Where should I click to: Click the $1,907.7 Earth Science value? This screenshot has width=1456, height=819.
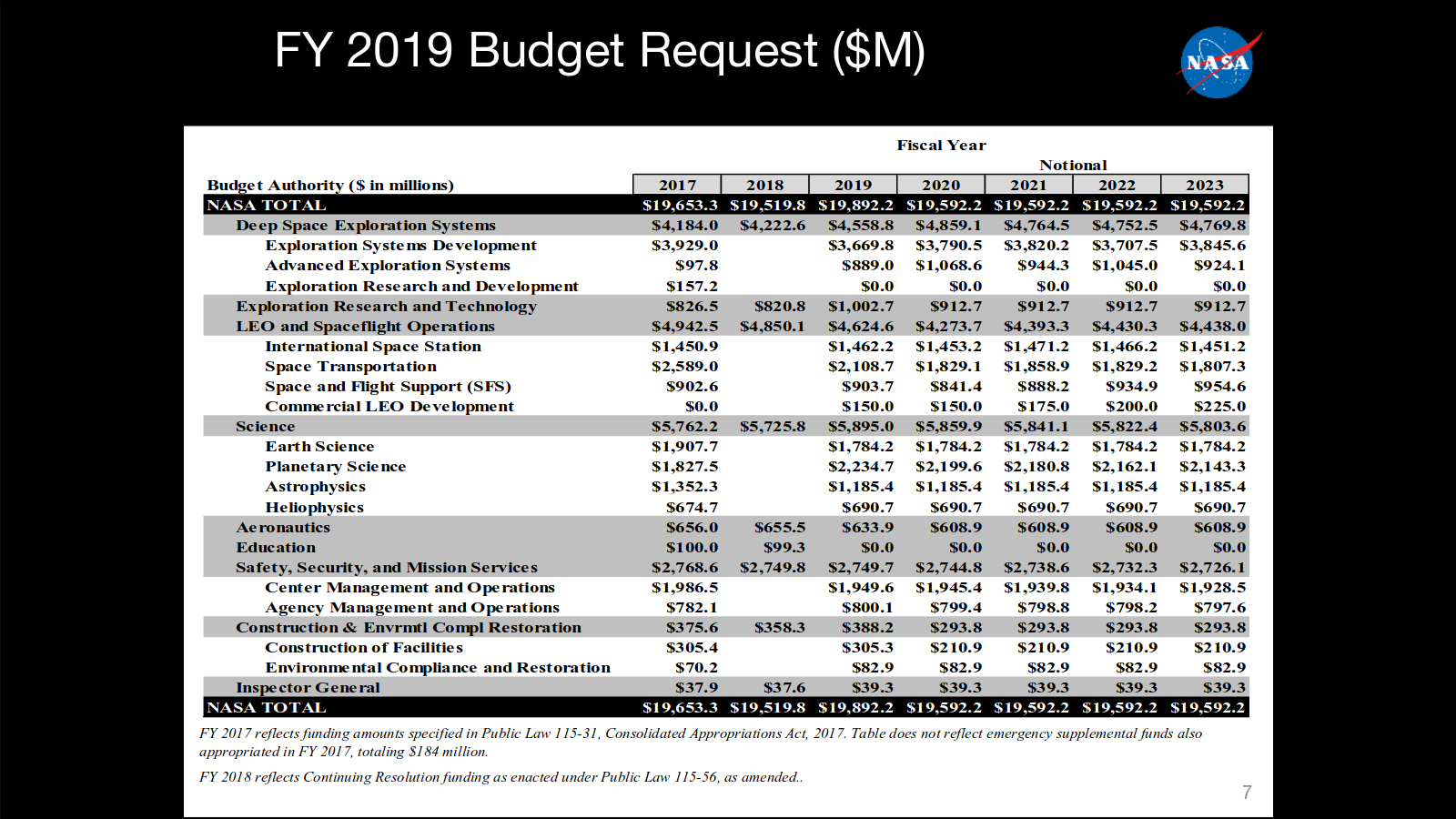684,446
